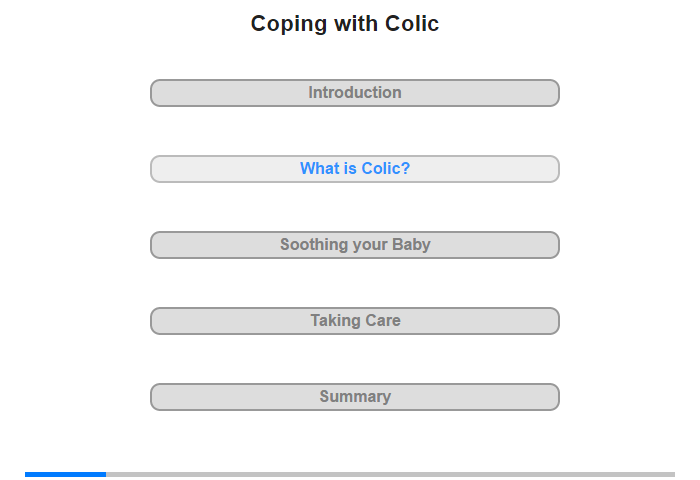
Task: Choose the highlighted blue What is Colic? item
Action: [x=354, y=169]
